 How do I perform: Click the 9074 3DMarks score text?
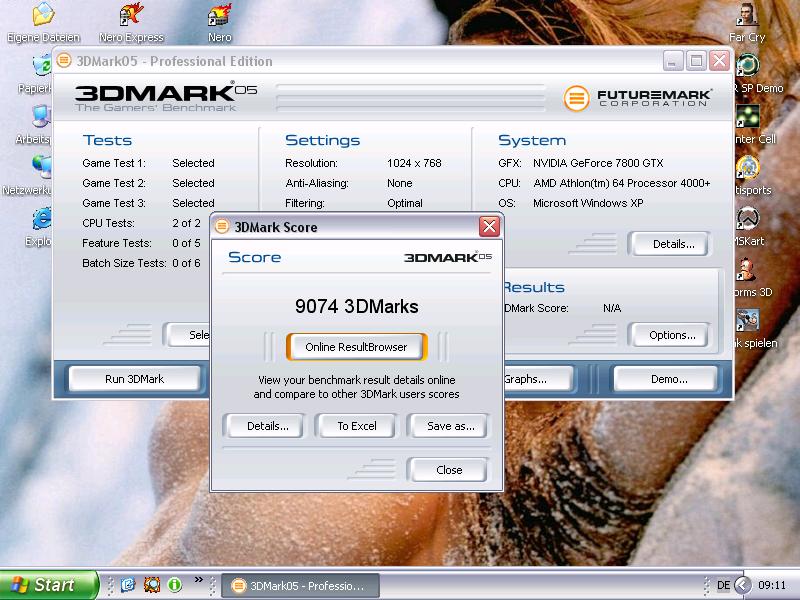point(357,307)
